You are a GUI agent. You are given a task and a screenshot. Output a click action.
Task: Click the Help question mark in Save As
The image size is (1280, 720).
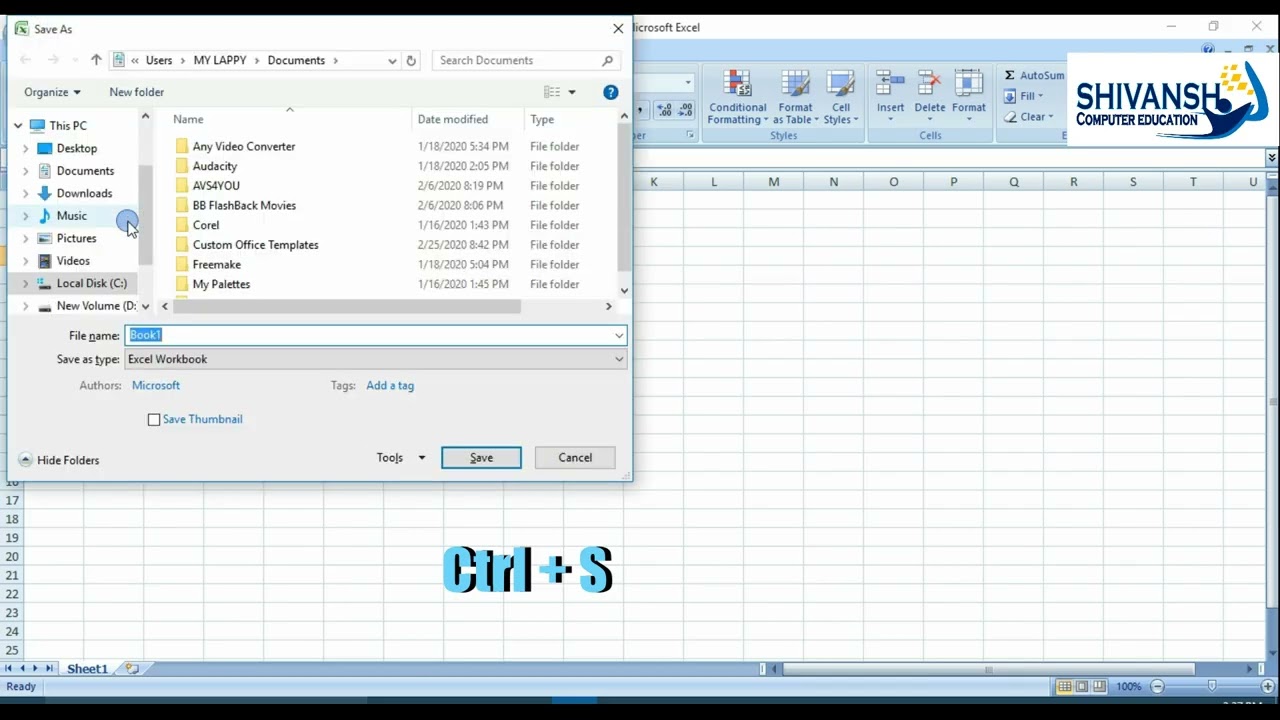point(610,92)
